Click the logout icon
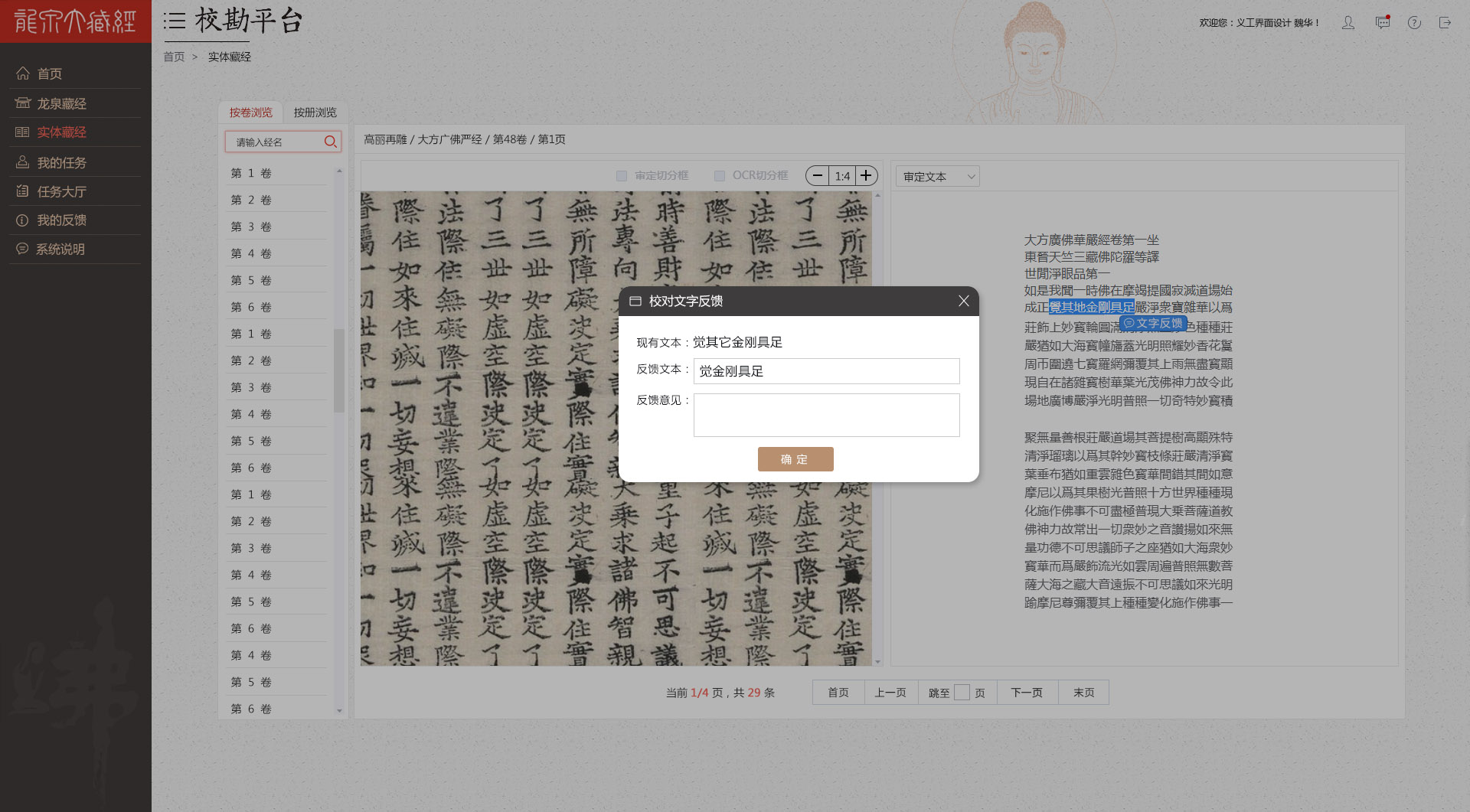The height and width of the screenshot is (812, 1470). (x=1445, y=22)
